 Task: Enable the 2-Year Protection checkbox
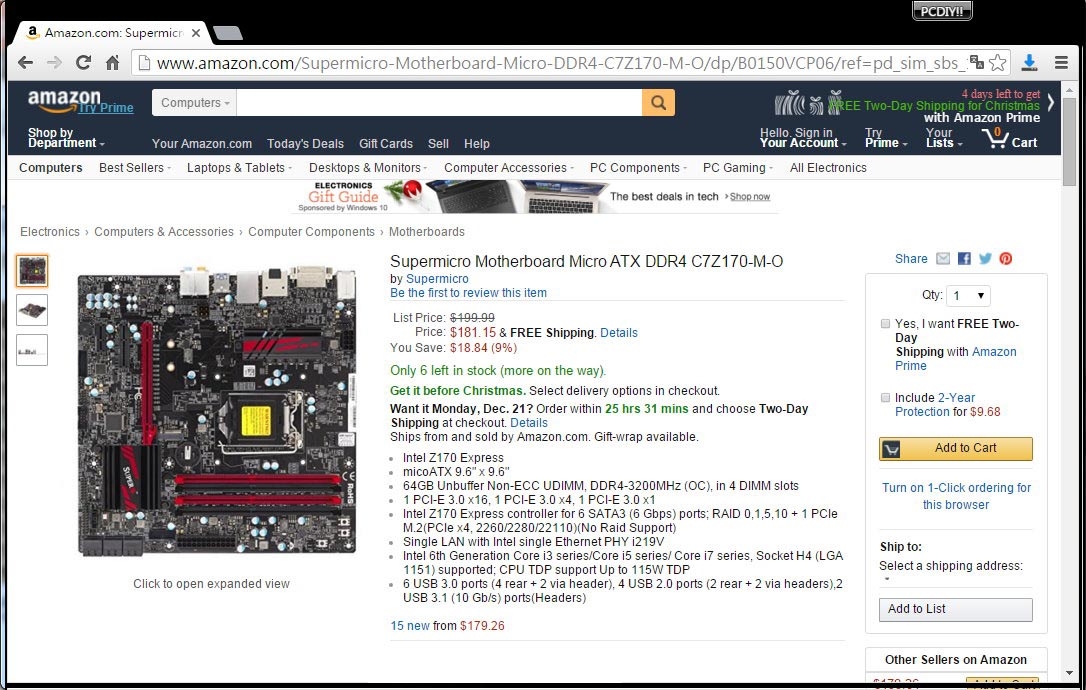(x=885, y=398)
